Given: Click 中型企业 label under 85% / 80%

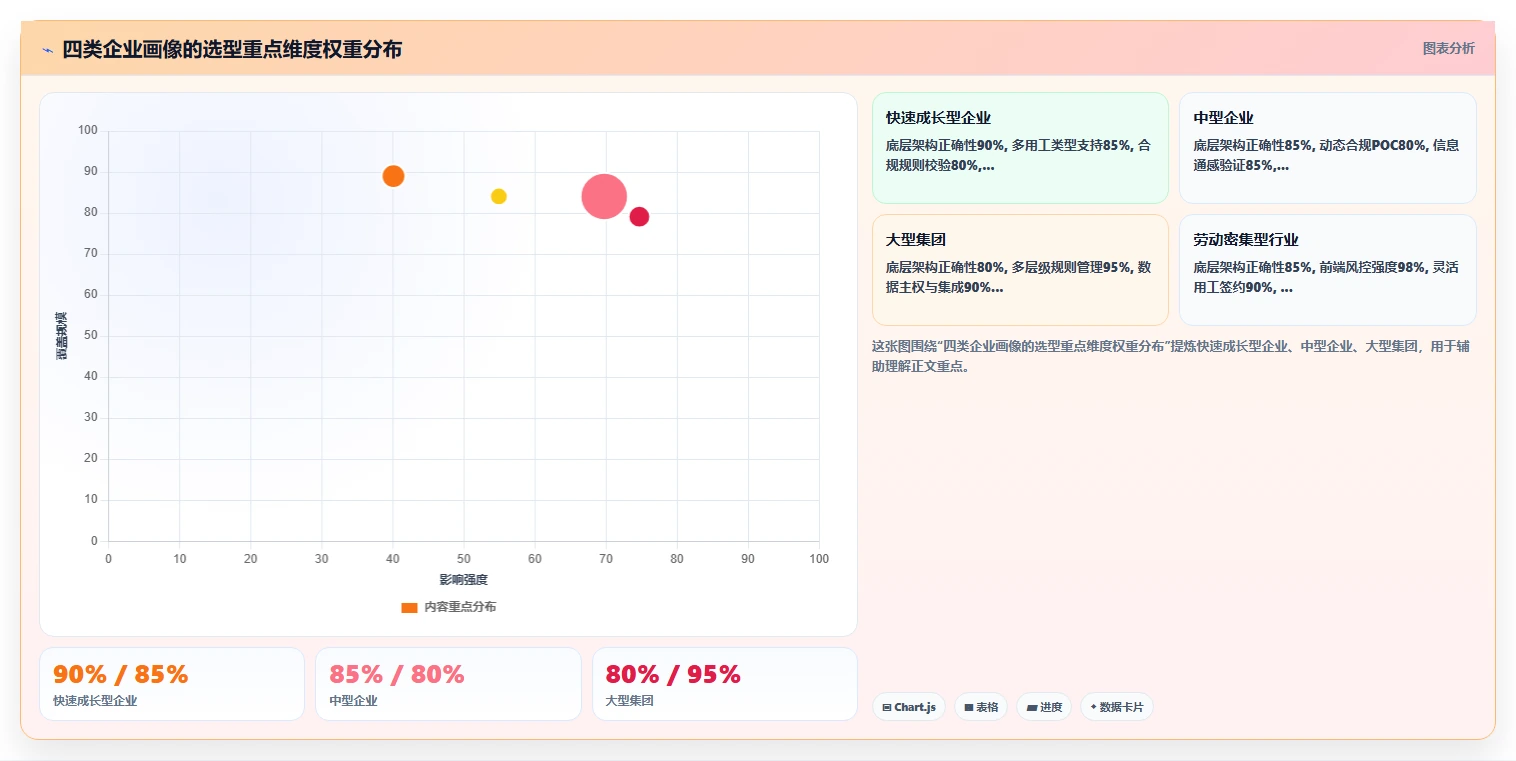Looking at the screenshot, I should click(x=353, y=701).
